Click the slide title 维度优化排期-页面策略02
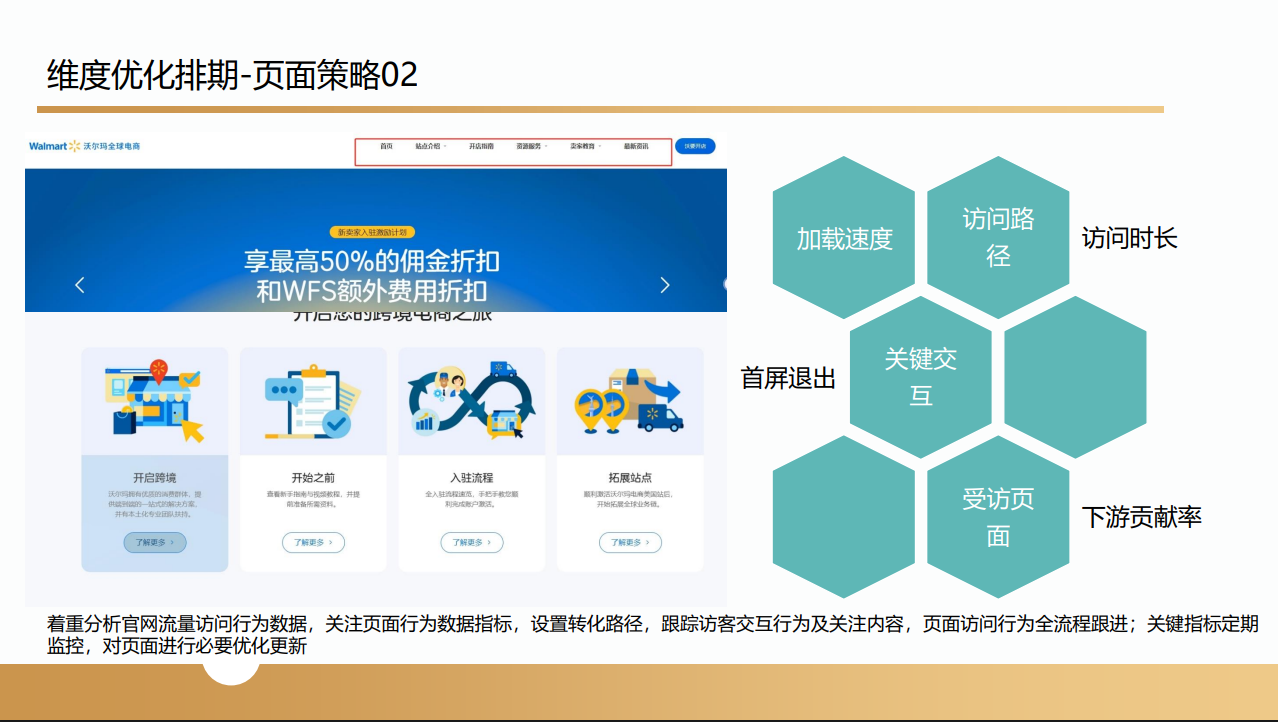This screenshot has height=722, width=1278. click(x=232, y=75)
